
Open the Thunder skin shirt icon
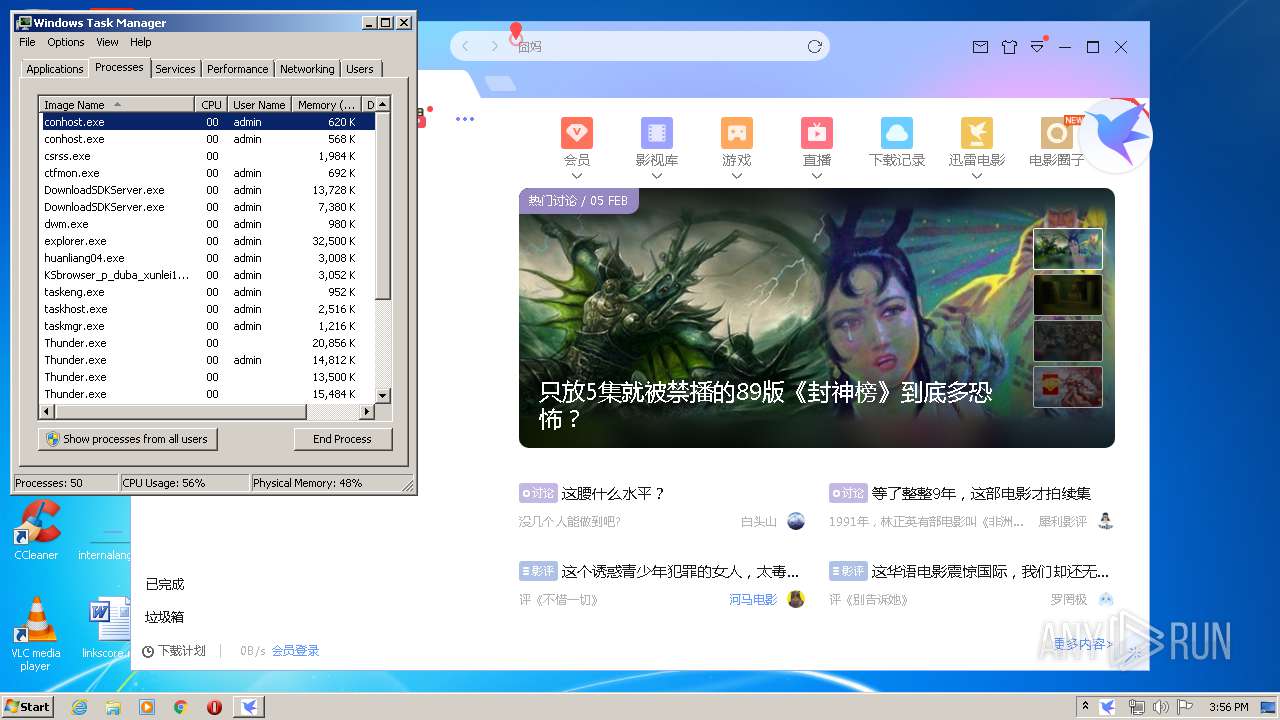pos(1009,47)
